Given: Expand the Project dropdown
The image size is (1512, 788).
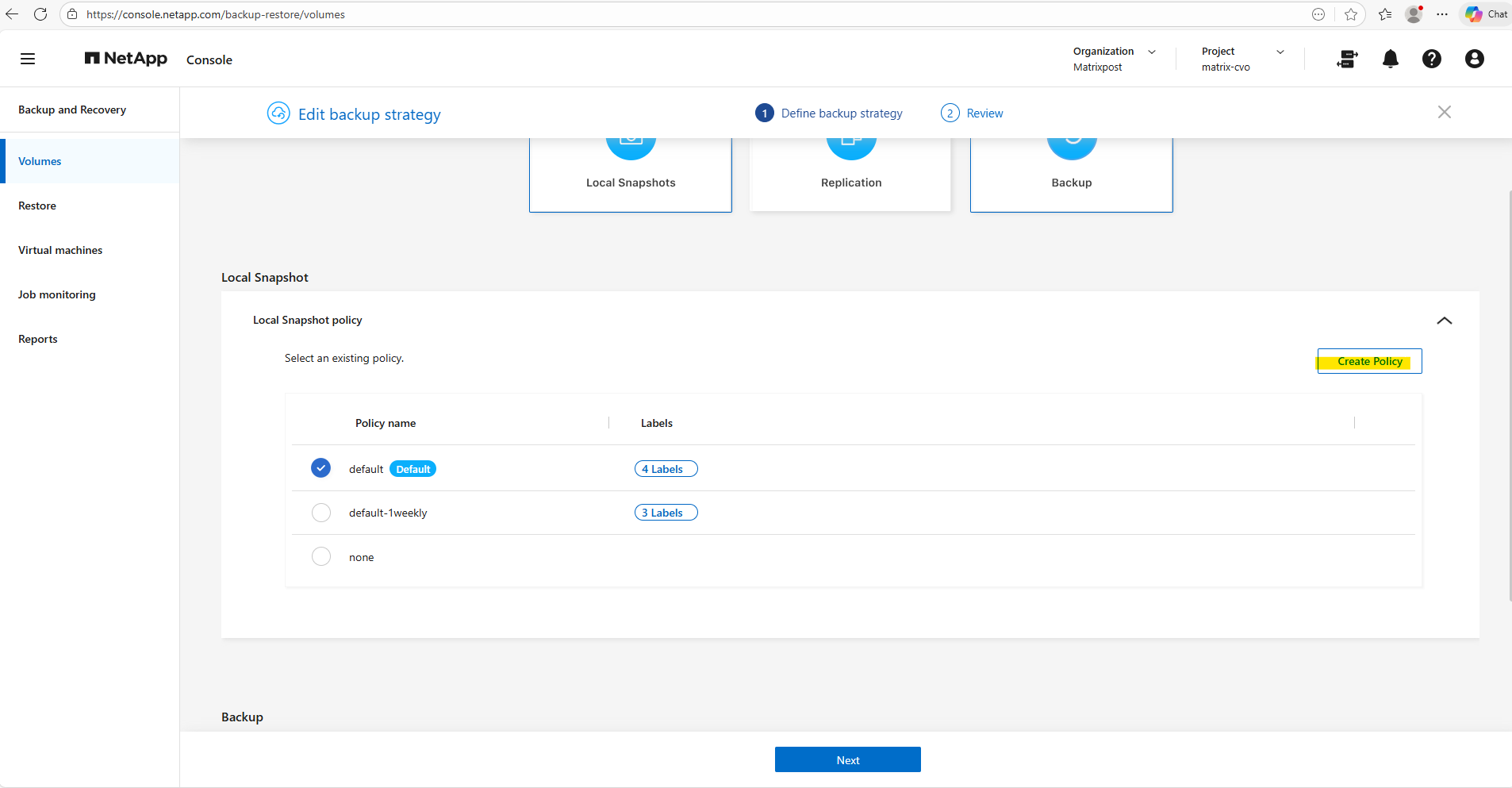Looking at the screenshot, I should click(x=1280, y=52).
